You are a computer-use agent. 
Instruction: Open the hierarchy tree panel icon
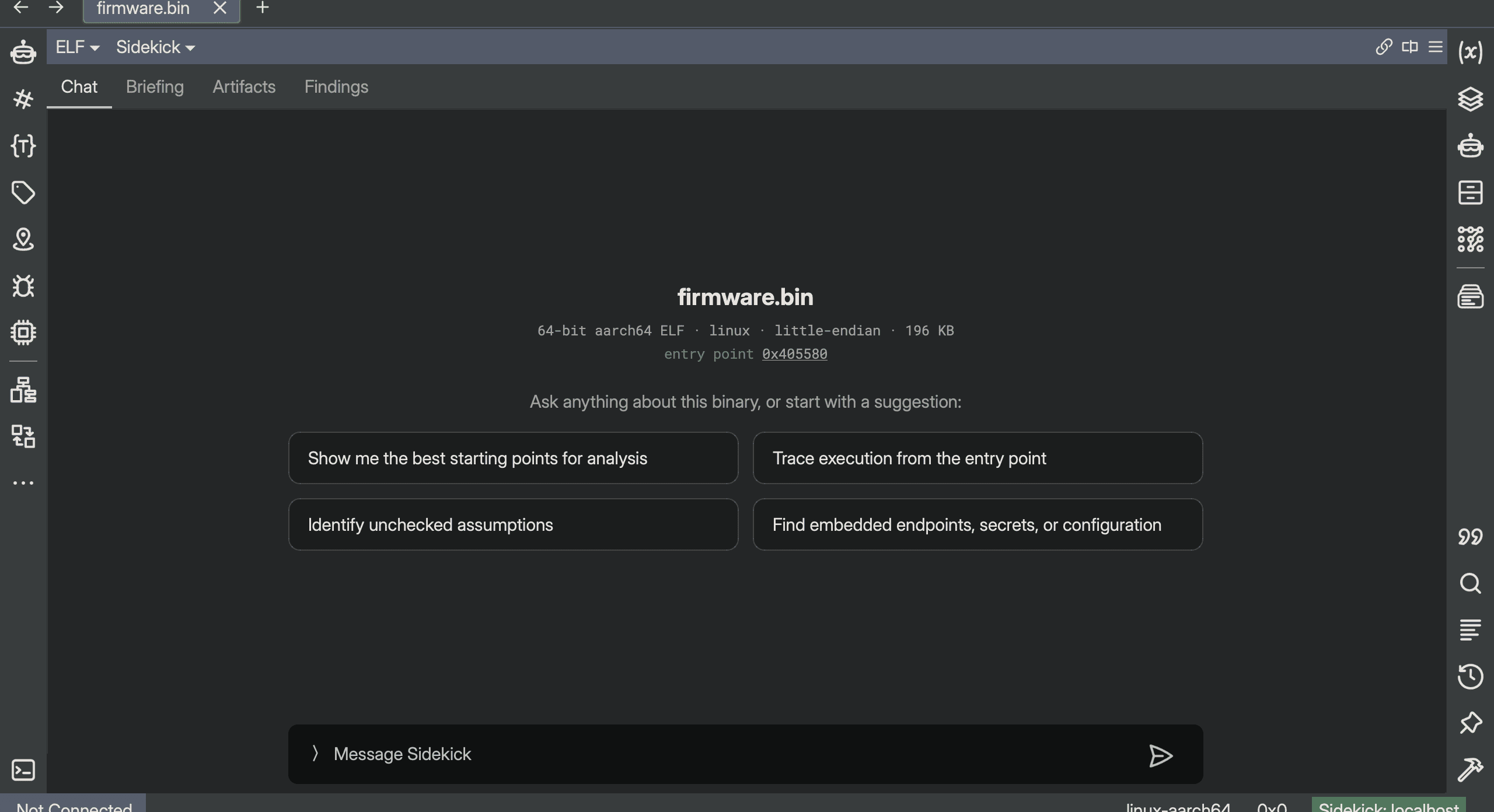click(x=23, y=390)
